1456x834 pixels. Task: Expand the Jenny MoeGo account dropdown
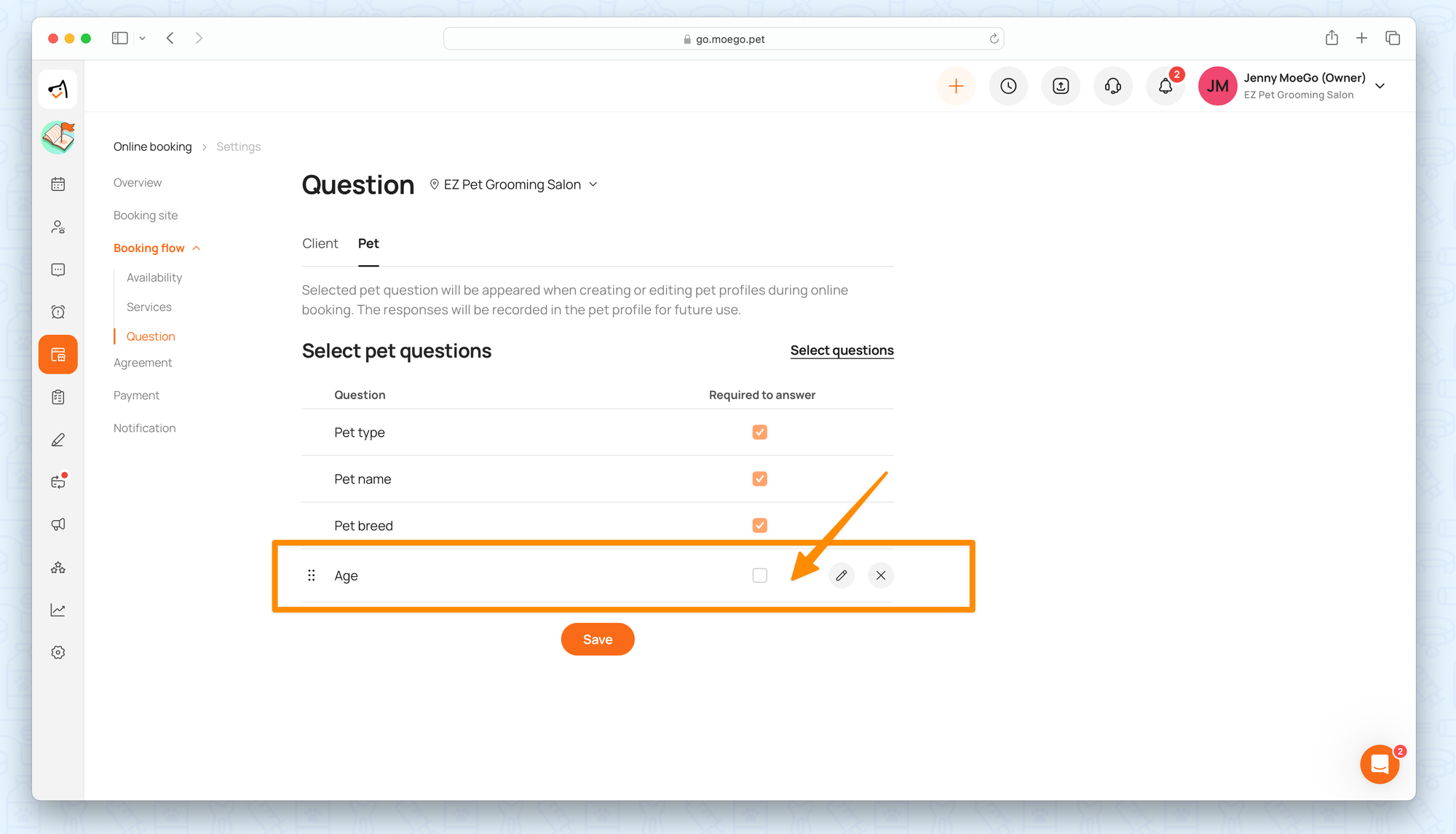click(1380, 86)
